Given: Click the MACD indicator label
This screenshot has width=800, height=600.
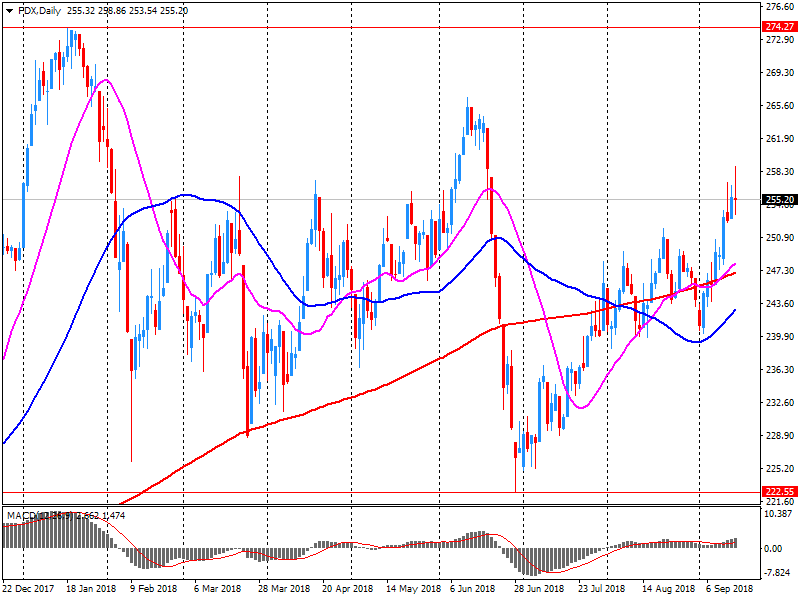Looking at the screenshot, I should [66, 516].
